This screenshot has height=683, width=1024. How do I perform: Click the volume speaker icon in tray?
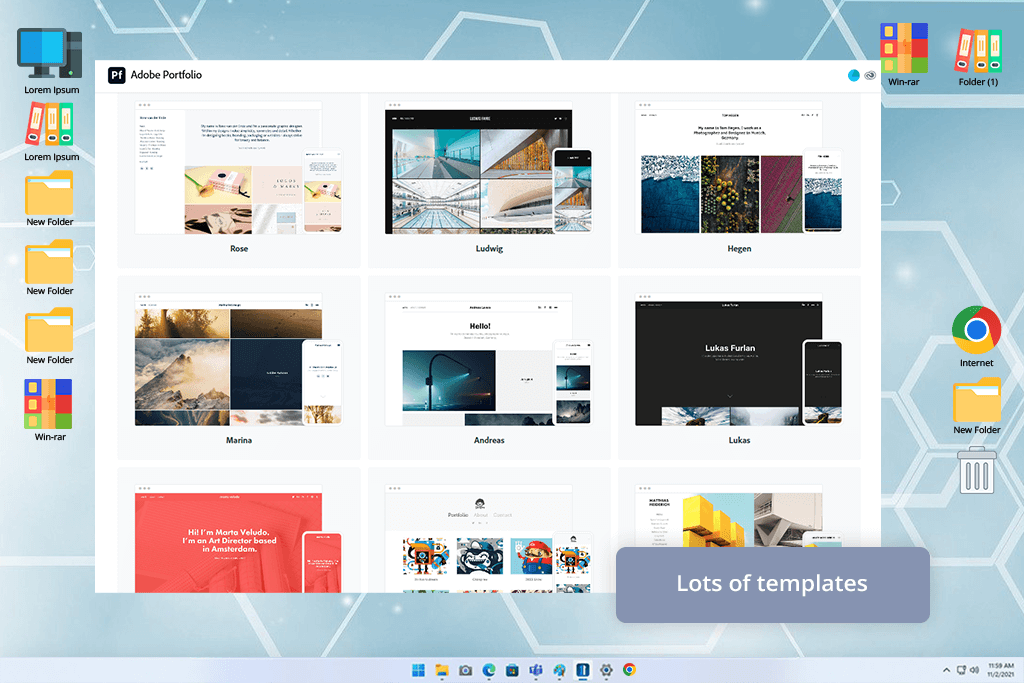coord(974,670)
